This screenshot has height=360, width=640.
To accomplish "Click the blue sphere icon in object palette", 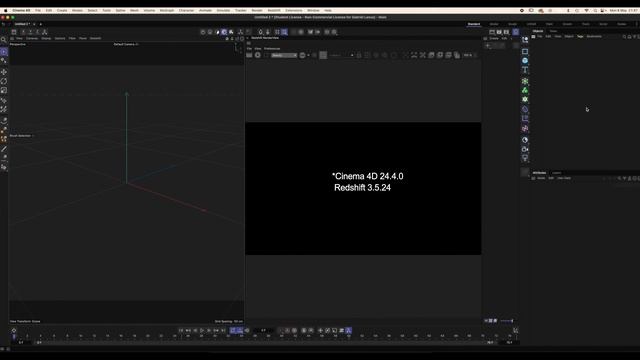I will pyautogui.click(x=525, y=61).
